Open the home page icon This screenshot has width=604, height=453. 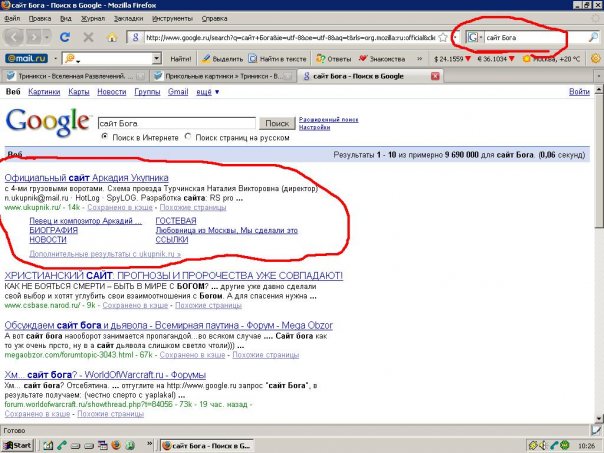[112, 37]
